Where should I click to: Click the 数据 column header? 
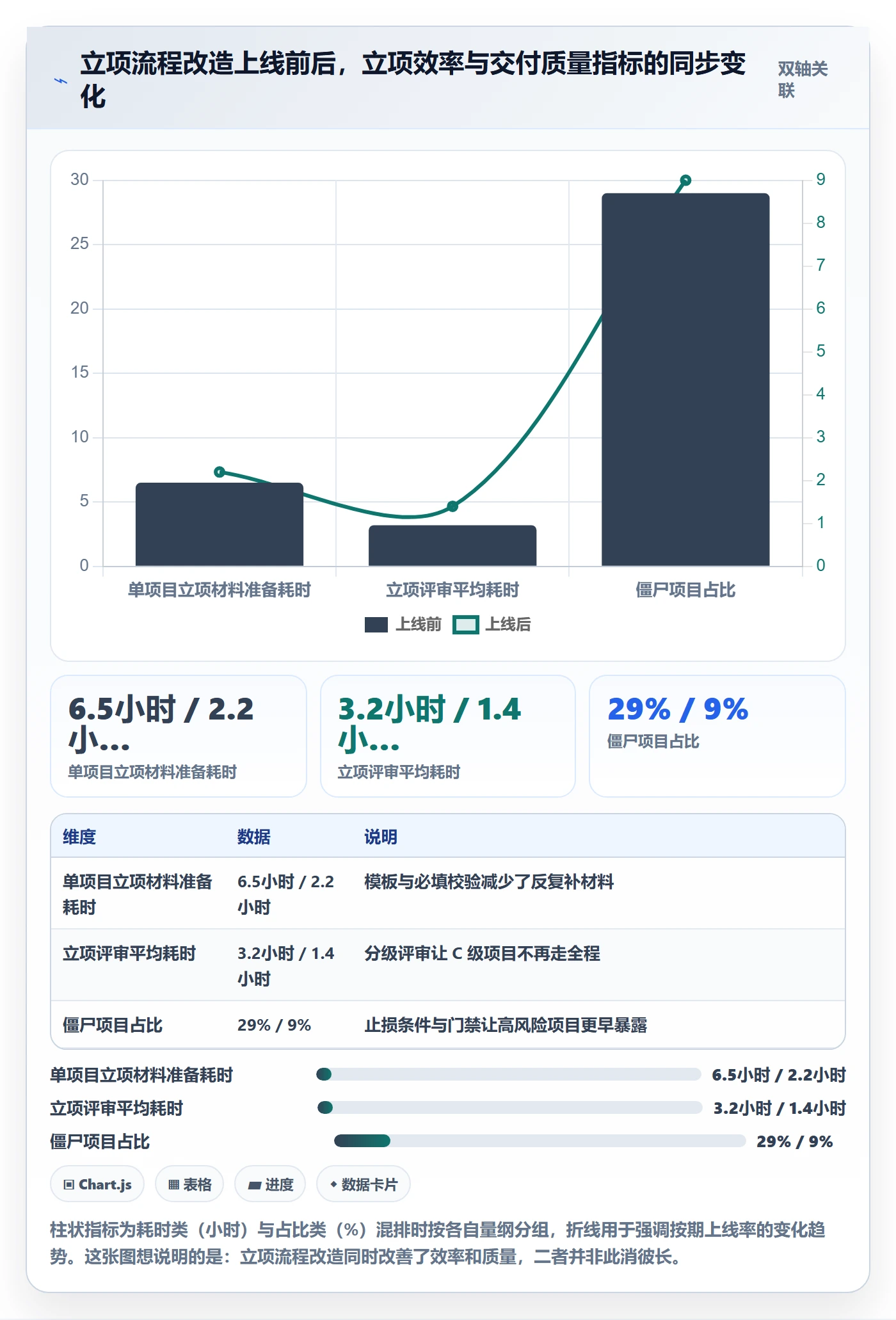254,837
